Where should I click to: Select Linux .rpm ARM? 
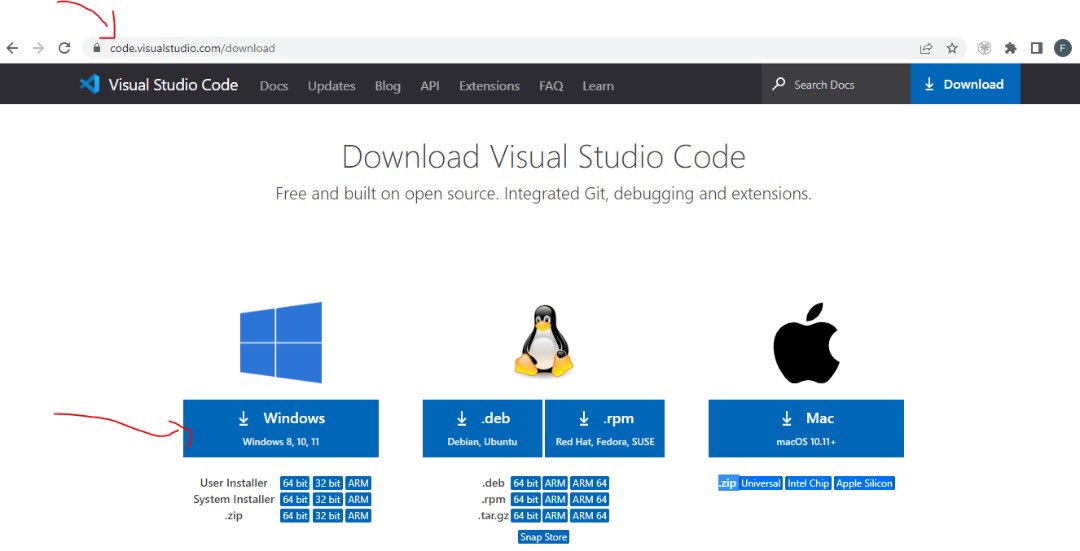coord(555,499)
